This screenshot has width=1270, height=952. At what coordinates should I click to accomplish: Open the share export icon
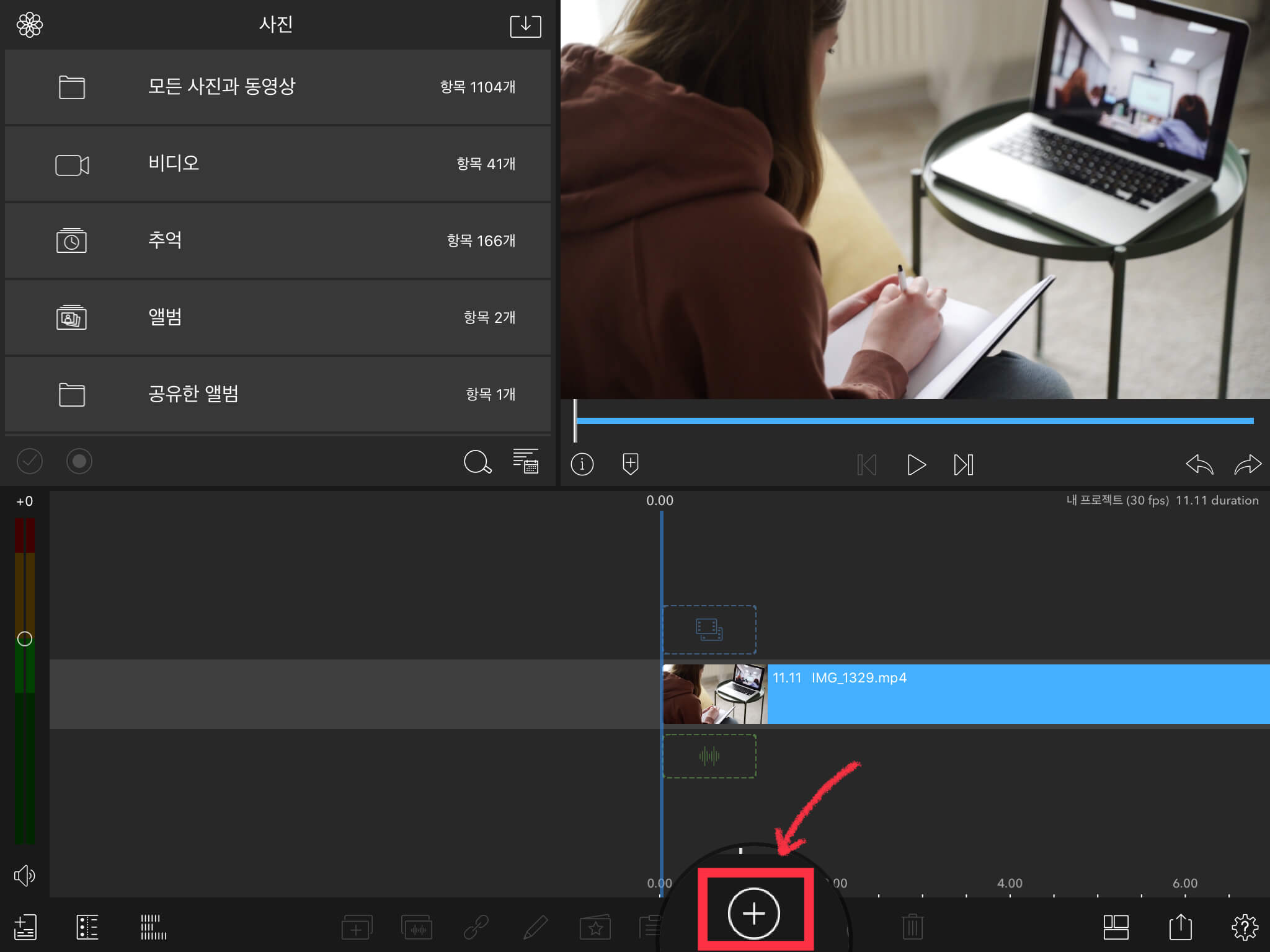[1180, 927]
